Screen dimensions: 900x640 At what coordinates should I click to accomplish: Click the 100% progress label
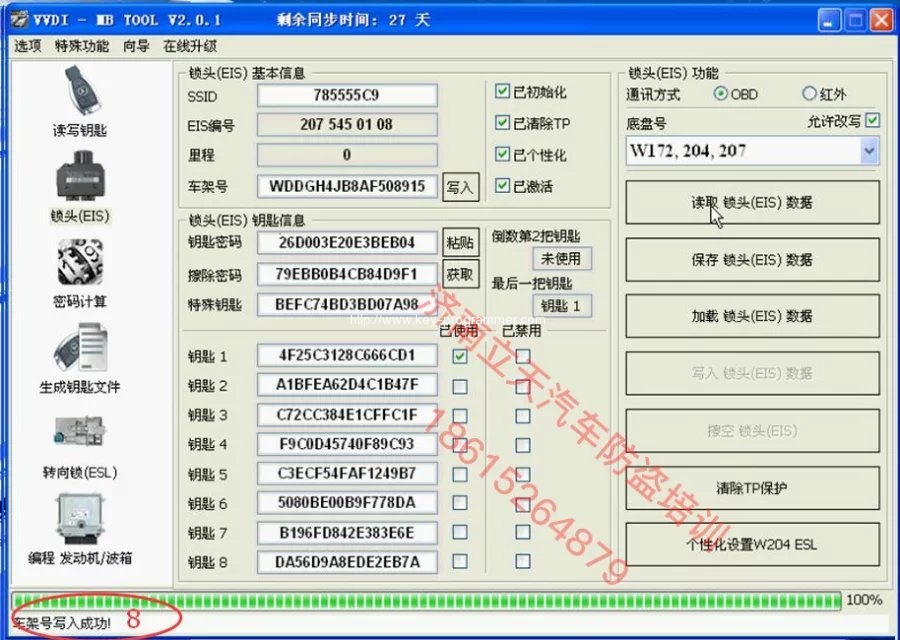tap(864, 600)
